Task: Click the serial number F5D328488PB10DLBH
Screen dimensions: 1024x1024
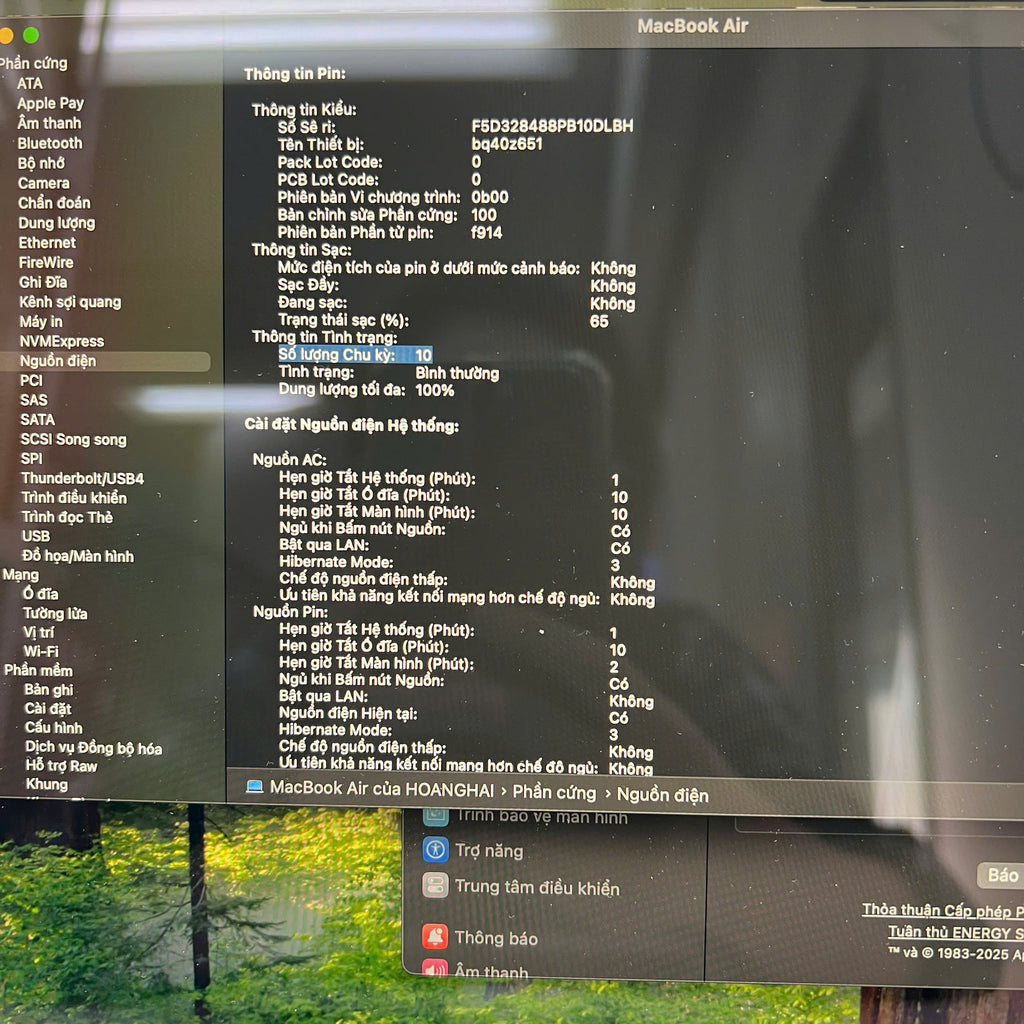Action: [552, 125]
